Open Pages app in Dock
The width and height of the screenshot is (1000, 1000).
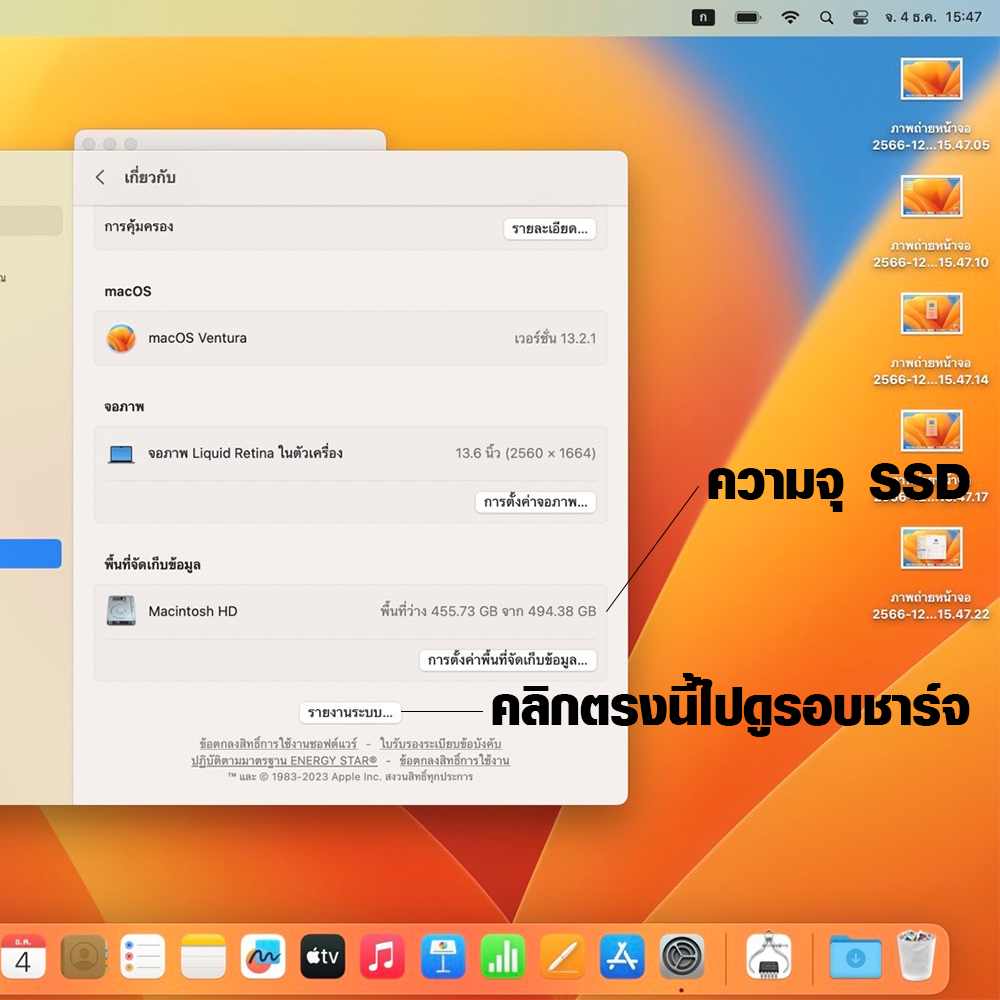coord(562,957)
